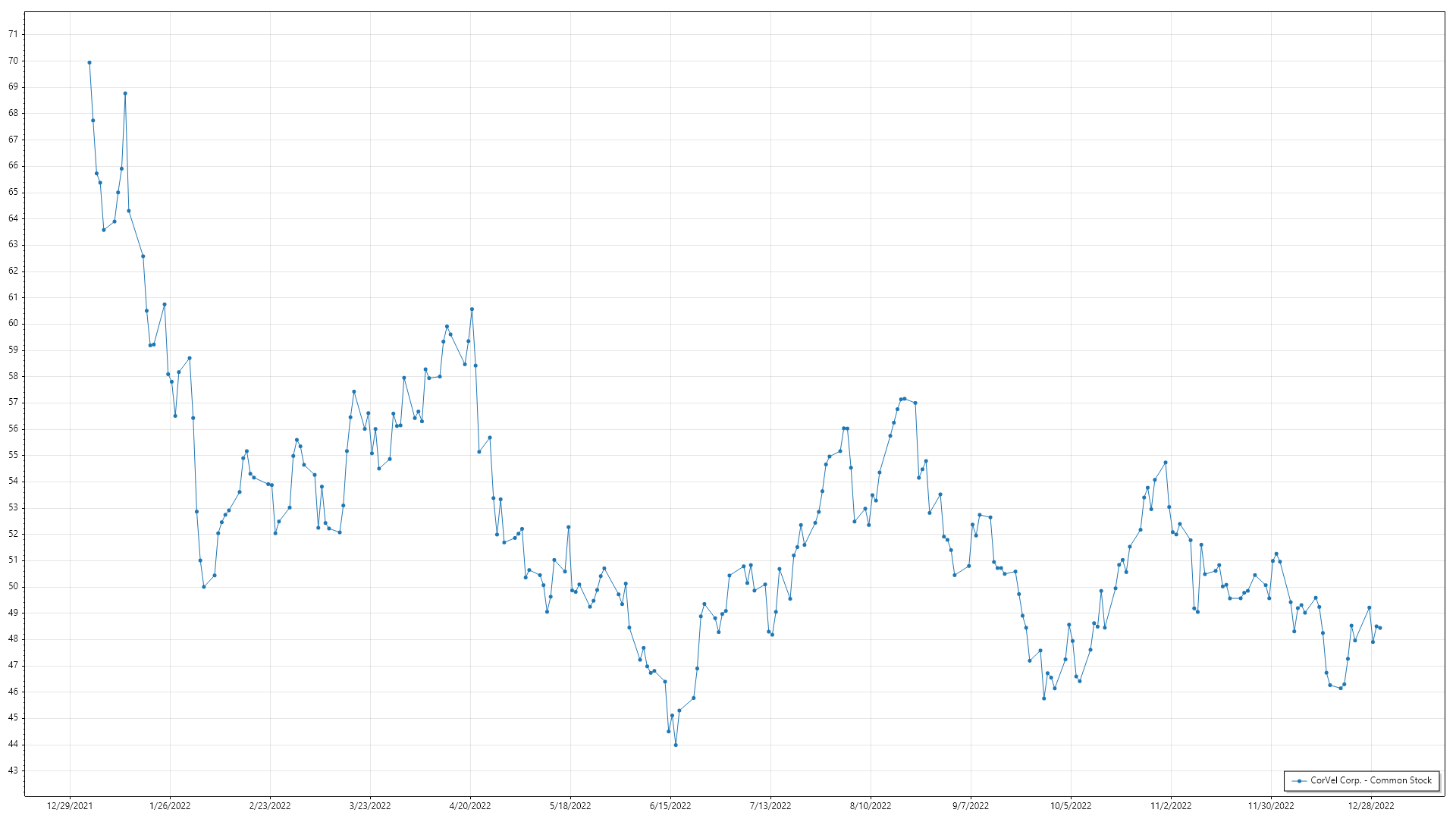Screen dimensions: 1456x819
Task: Click the first data point near 70
Action: [89, 63]
